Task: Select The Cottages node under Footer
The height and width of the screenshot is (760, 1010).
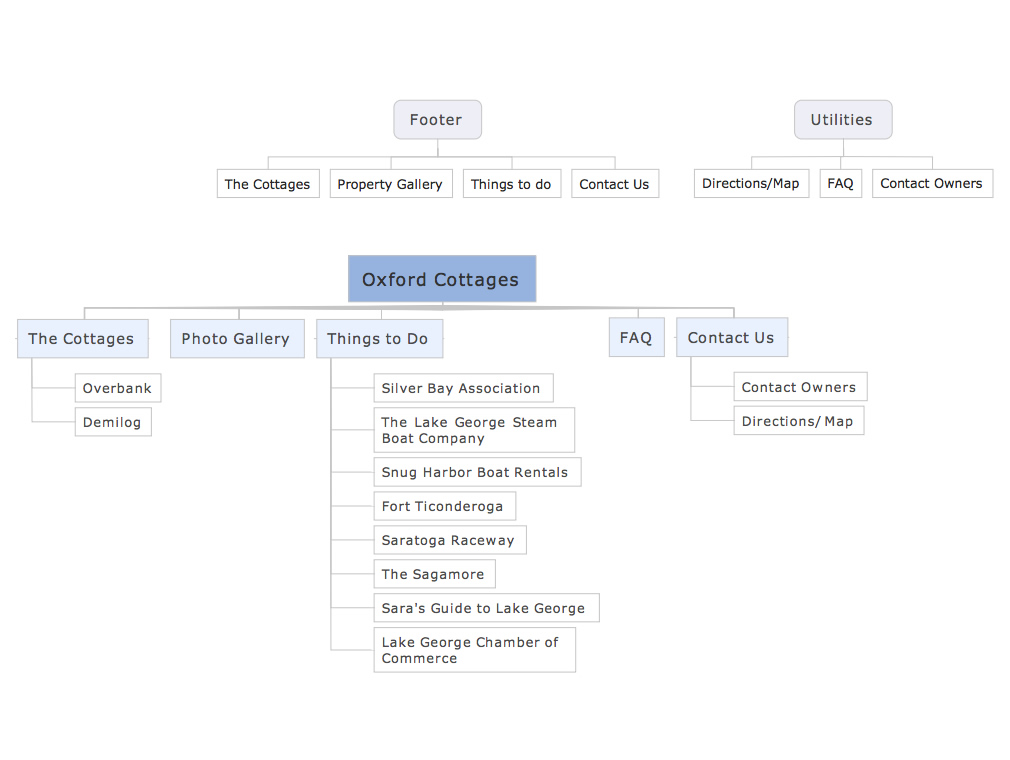Action: point(268,184)
